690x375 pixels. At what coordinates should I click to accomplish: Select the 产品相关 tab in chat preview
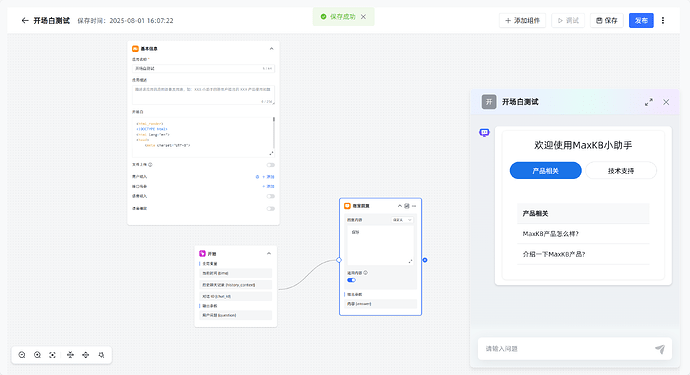pyautogui.click(x=546, y=171)
